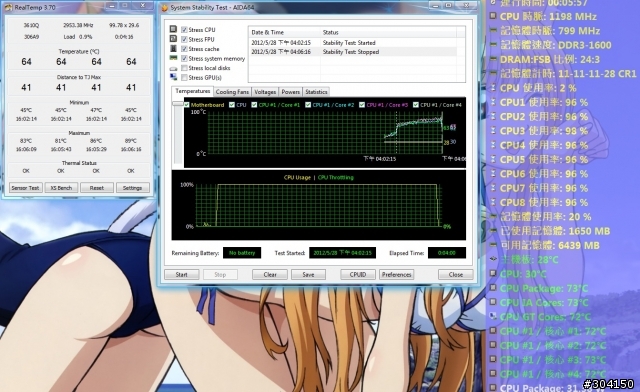Click the Elapsed Time 0:04:00 field

[447, 253]
